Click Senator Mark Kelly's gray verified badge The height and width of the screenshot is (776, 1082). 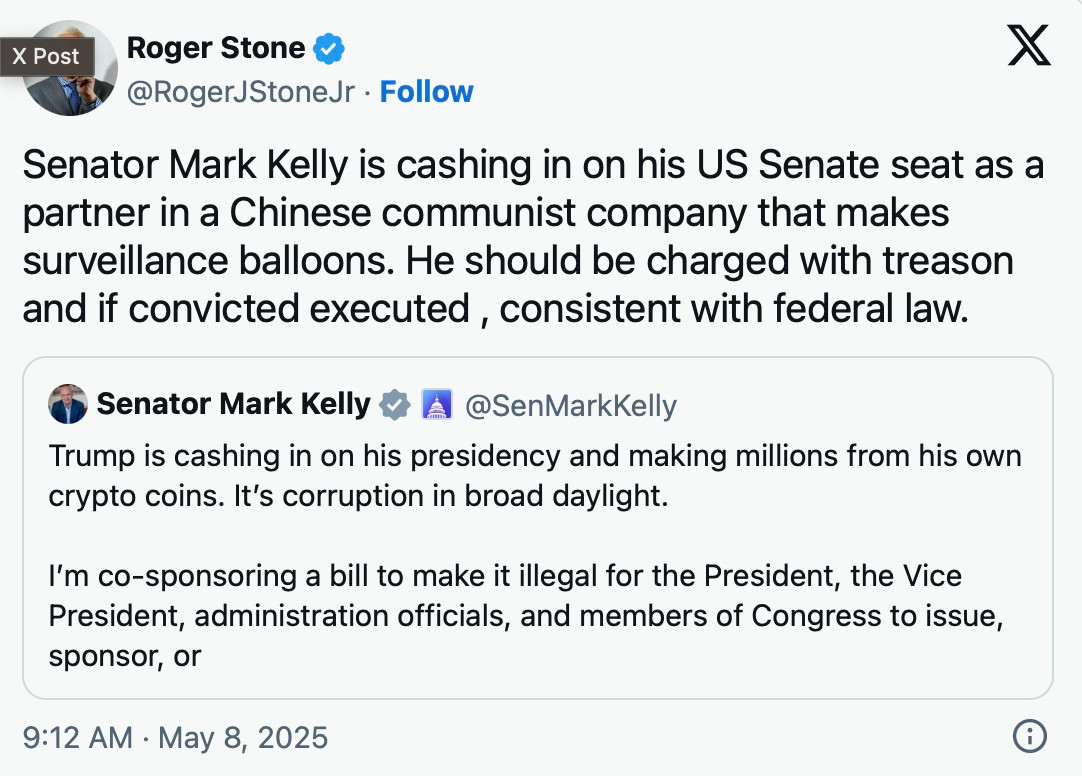pyautogui.click(x=395, y=404)
